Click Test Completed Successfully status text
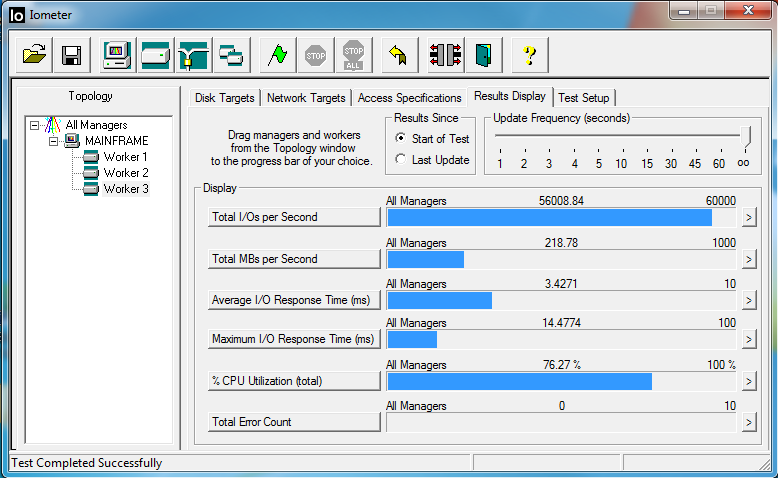Image resolution: width=778 pixels, height=478 pixels. click(86, 463)
